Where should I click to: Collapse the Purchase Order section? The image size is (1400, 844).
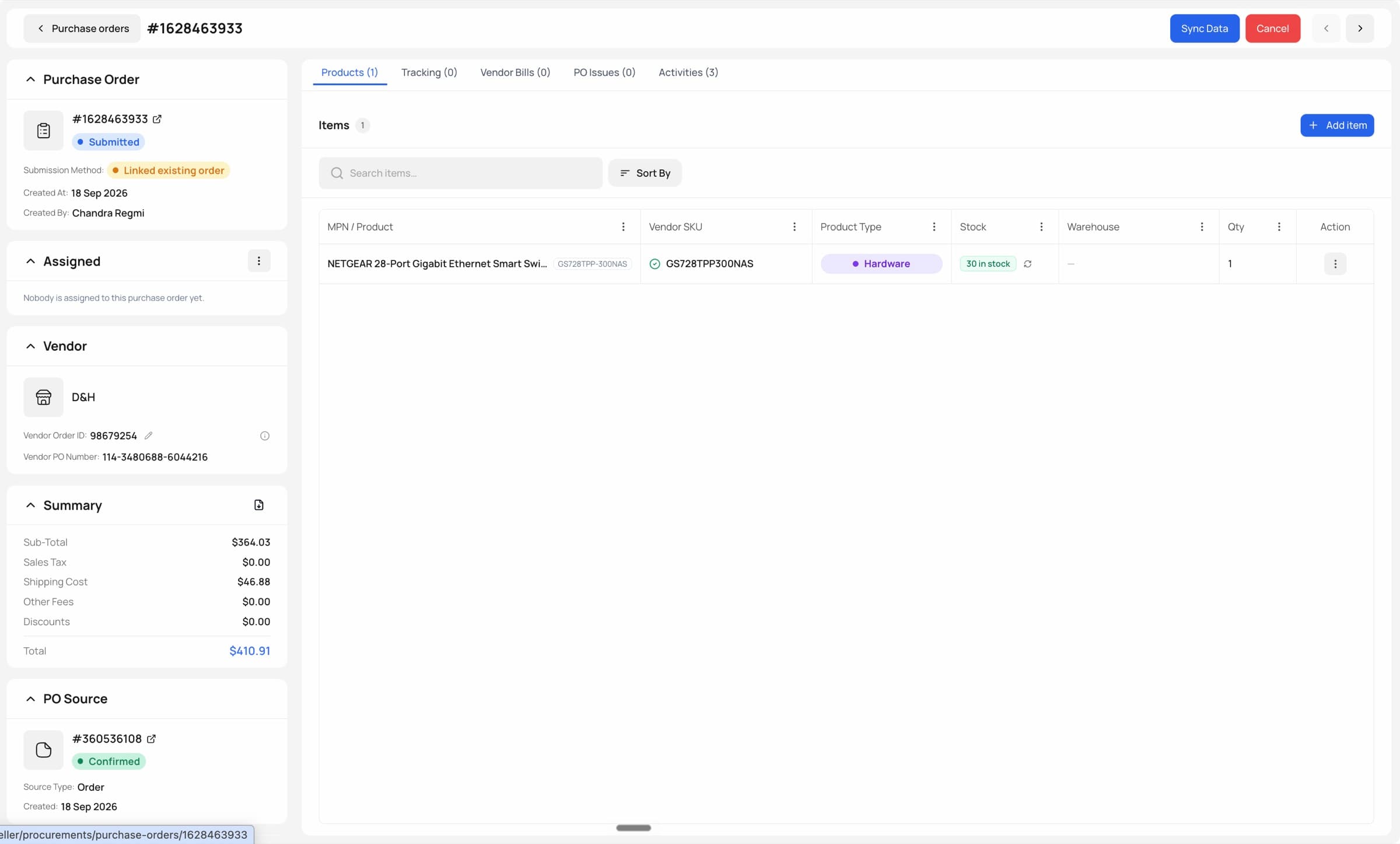click(x=30, y=79)
